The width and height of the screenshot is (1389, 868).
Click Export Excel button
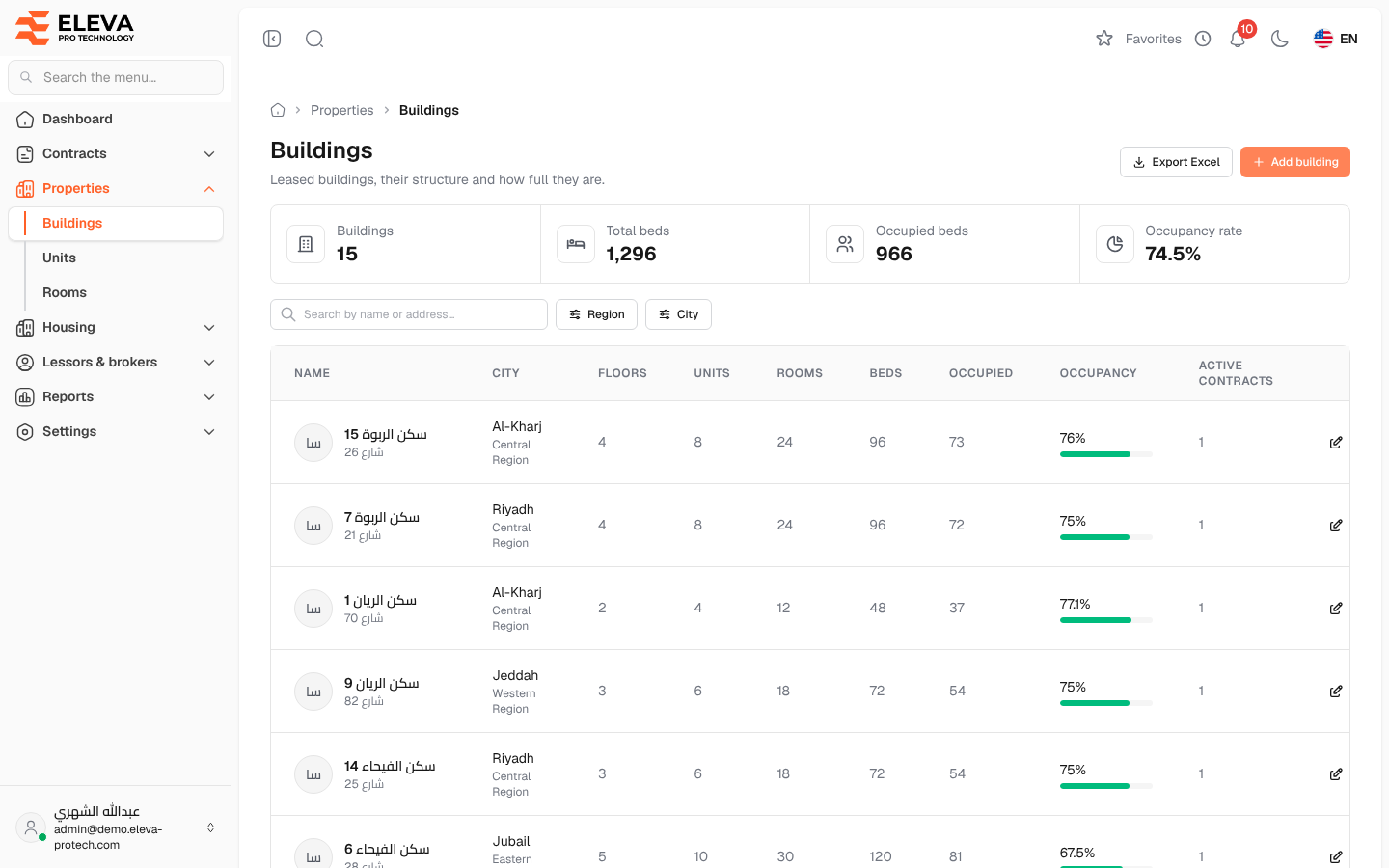(x=1176, y=162)
